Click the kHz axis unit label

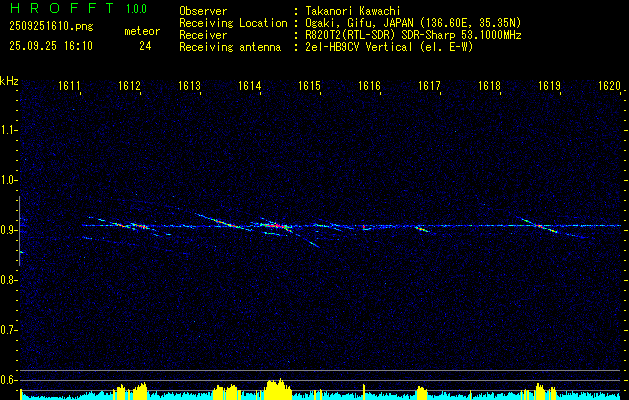(x=9, y=81)
